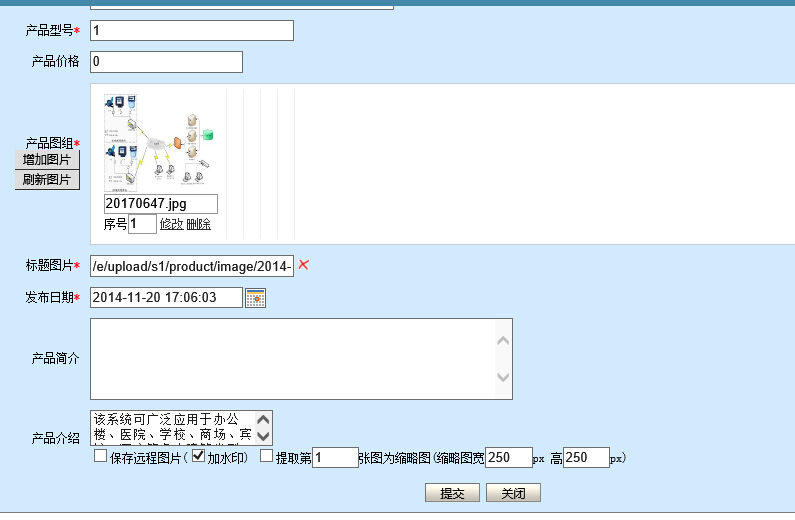795x520 pixels.
Task: Click the 标题图片 path input field
Action: coord(191,266)
